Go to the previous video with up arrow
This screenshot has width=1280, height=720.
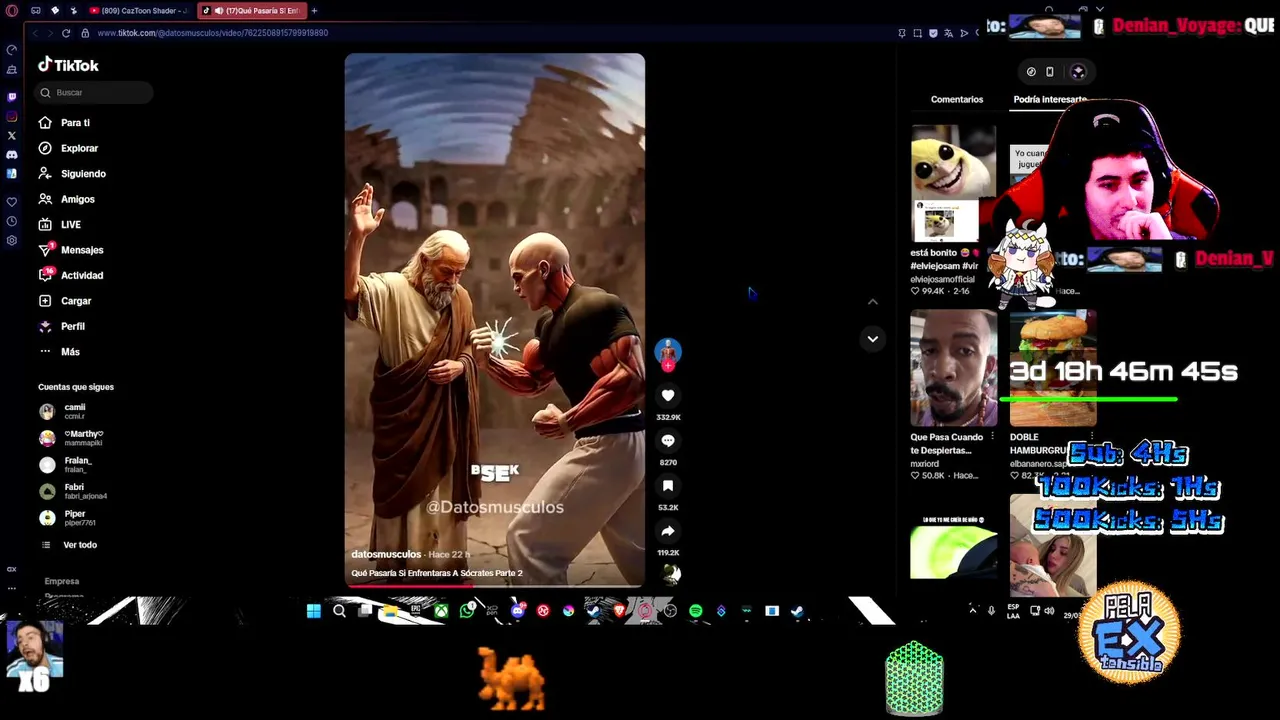tap(873, 301)
